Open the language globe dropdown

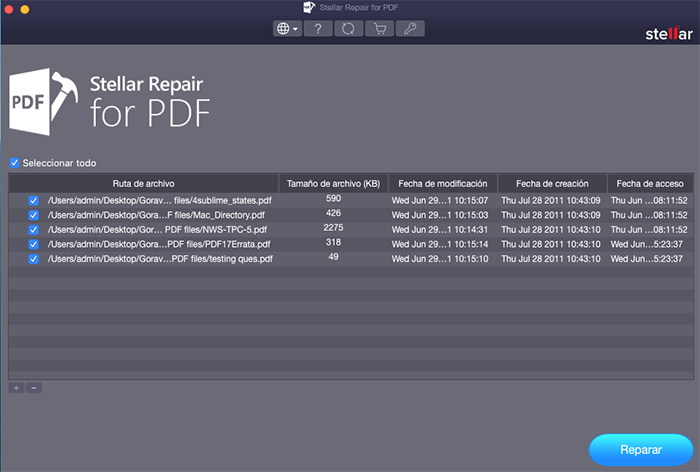tap(287, 29)
